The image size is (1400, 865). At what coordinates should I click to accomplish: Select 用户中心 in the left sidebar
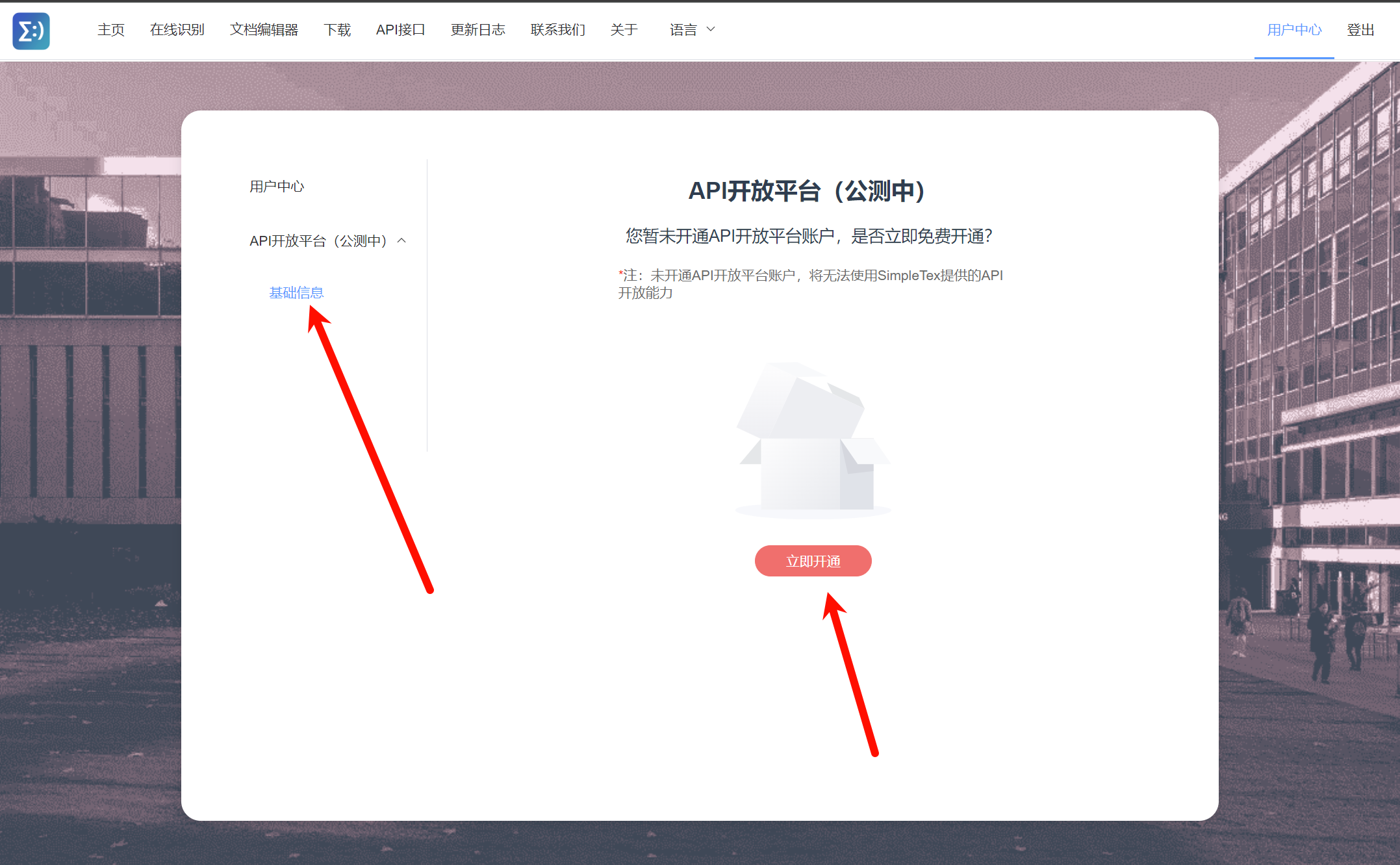point(277,187)
